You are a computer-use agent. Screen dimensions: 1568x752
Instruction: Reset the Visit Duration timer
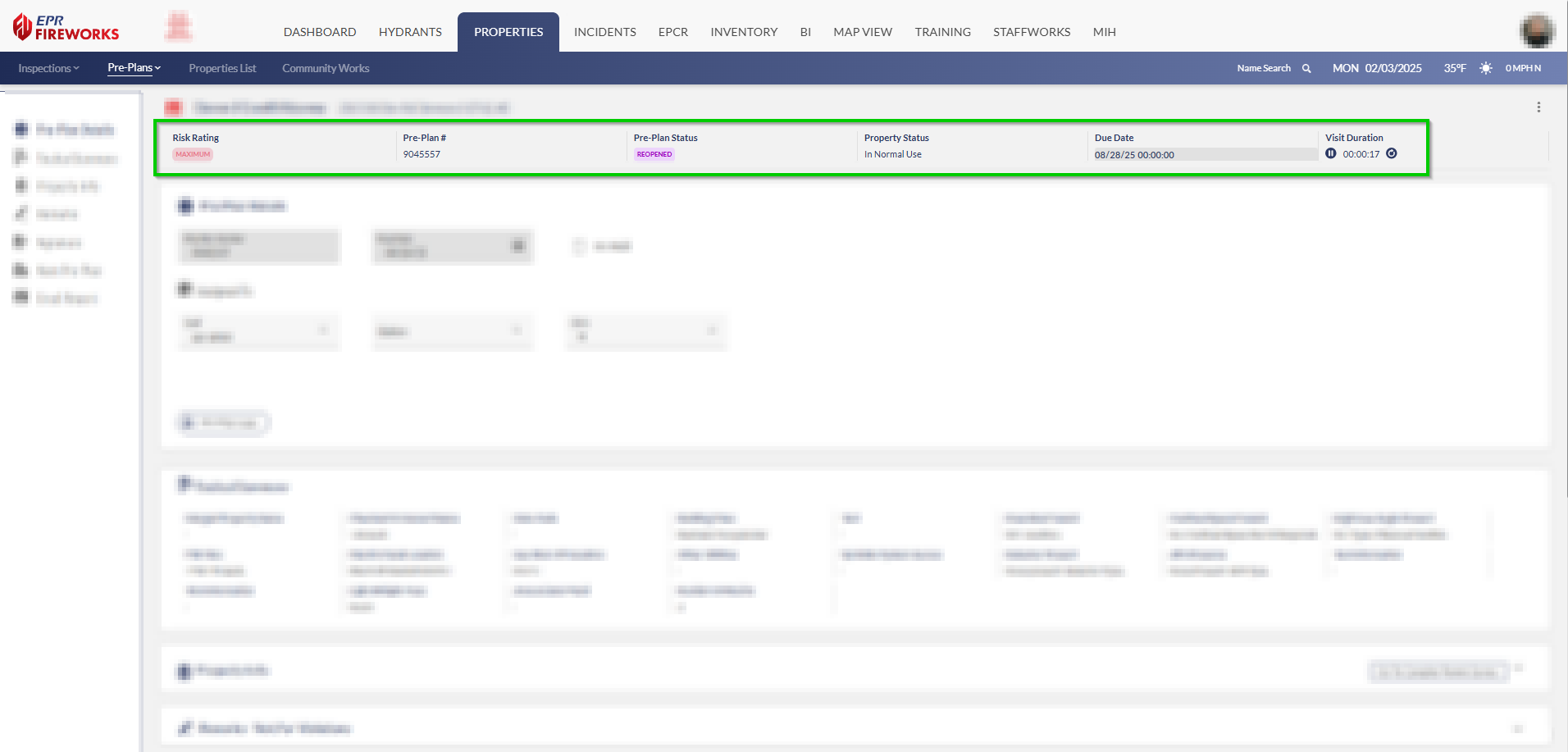point(1392,153)
